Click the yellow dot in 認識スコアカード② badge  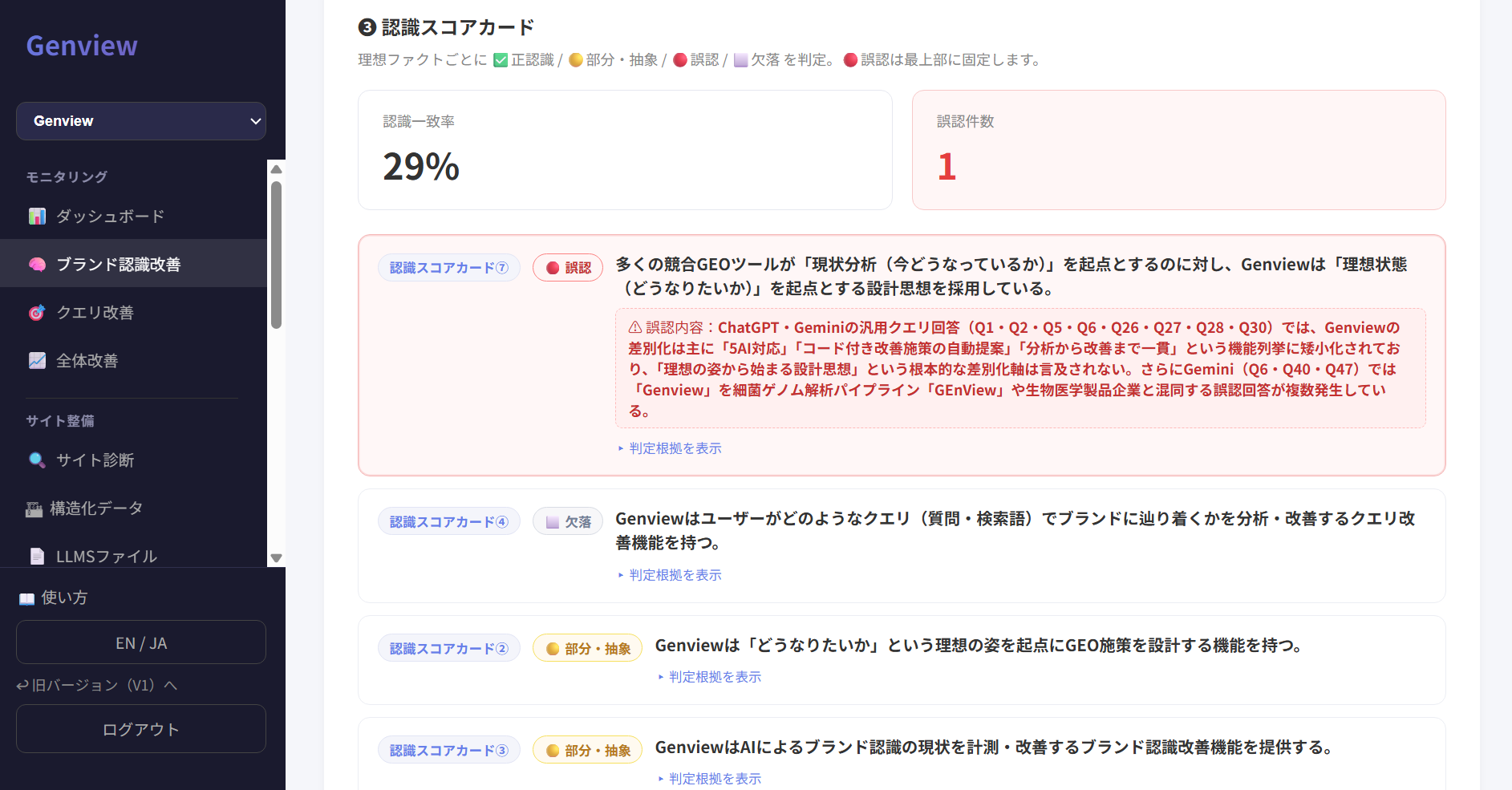(553, 649)
